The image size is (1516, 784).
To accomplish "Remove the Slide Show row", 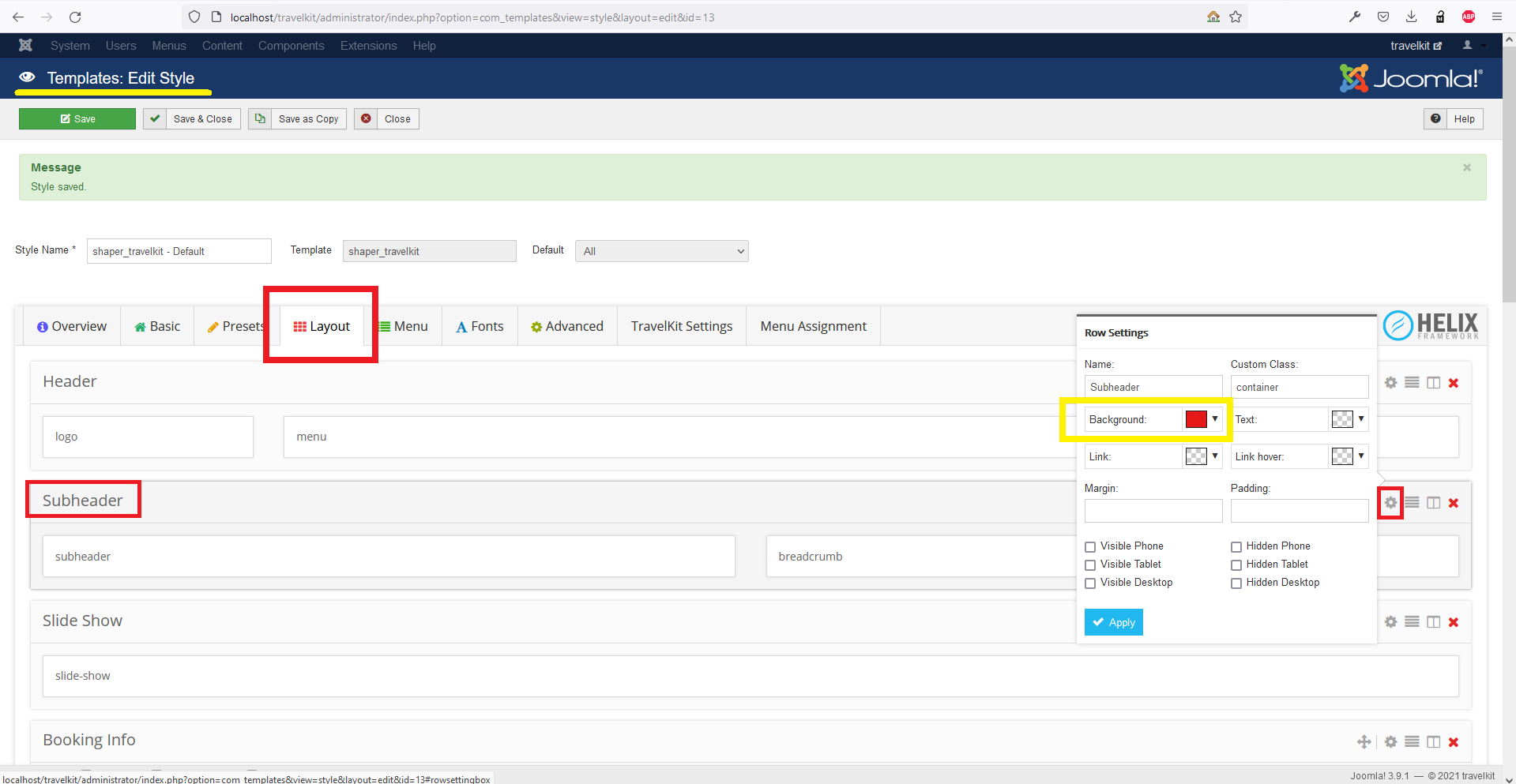I will (x=1454, y=622).
